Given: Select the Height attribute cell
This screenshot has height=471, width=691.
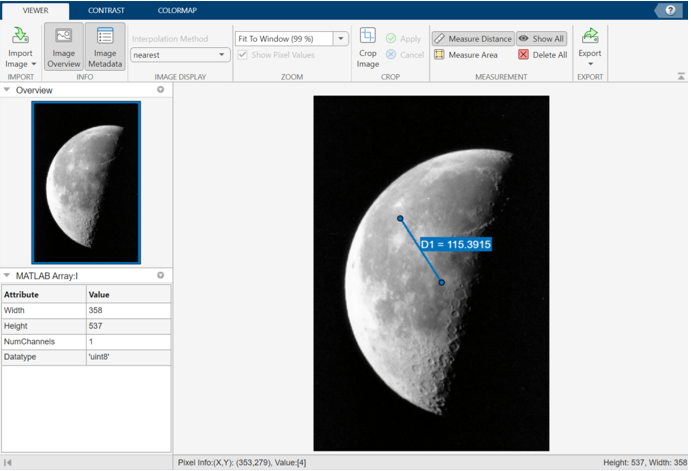Looking at the screenshot, I should (x=44, y=326).
